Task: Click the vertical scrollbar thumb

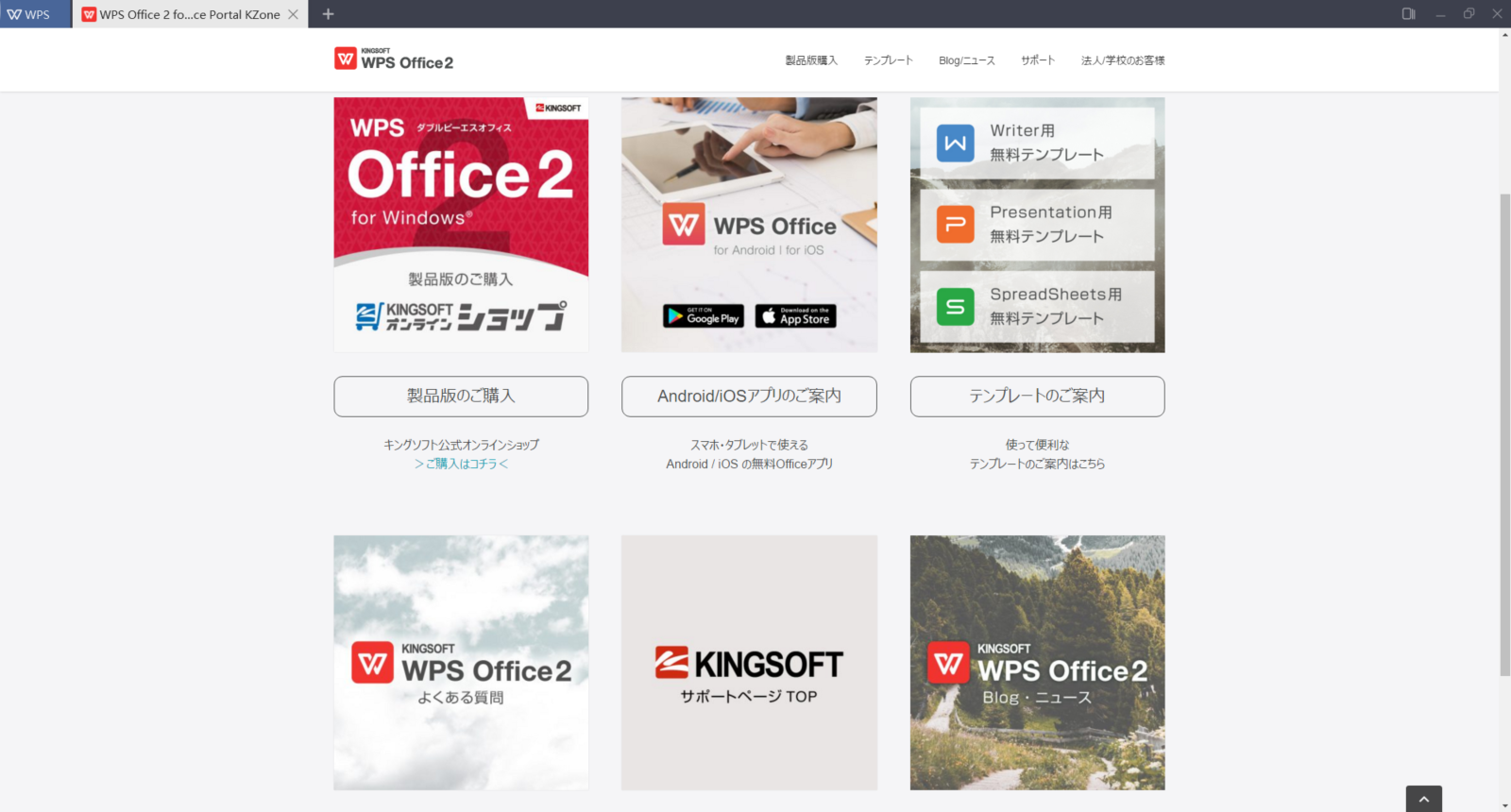Action: [1504, 434]
